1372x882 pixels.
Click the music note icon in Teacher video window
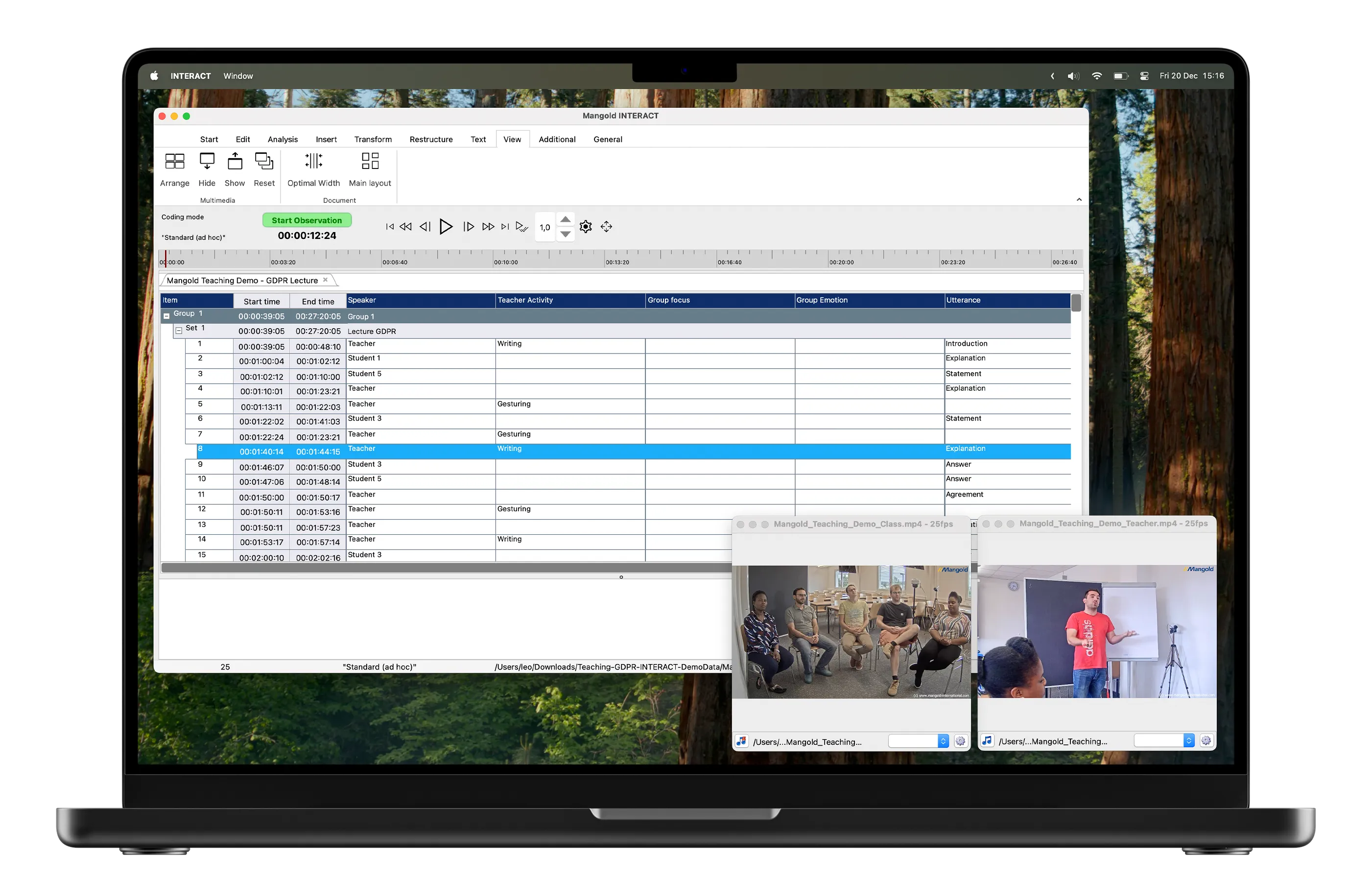(x=987, y=740)
